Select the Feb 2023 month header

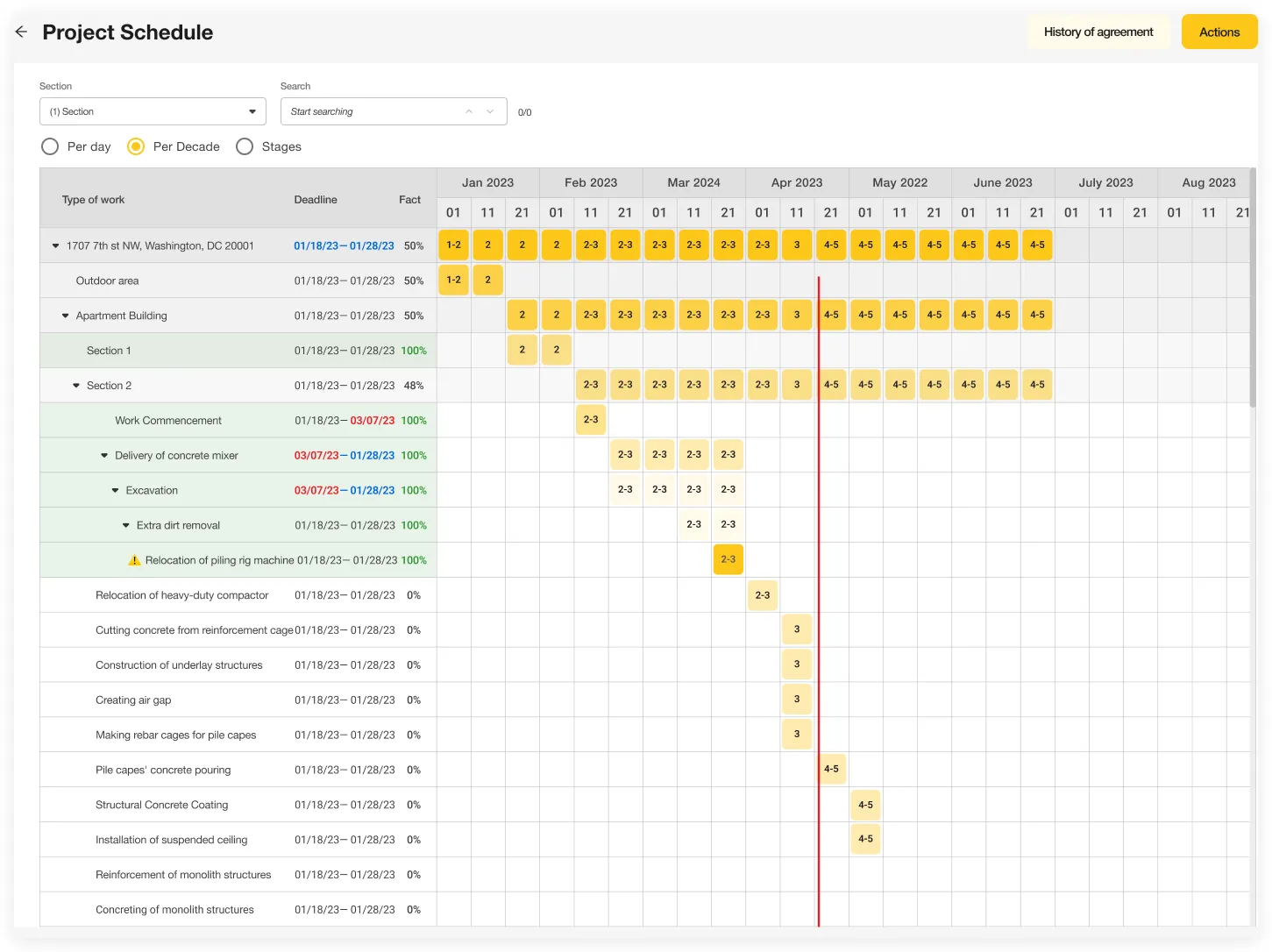(591, 182)
